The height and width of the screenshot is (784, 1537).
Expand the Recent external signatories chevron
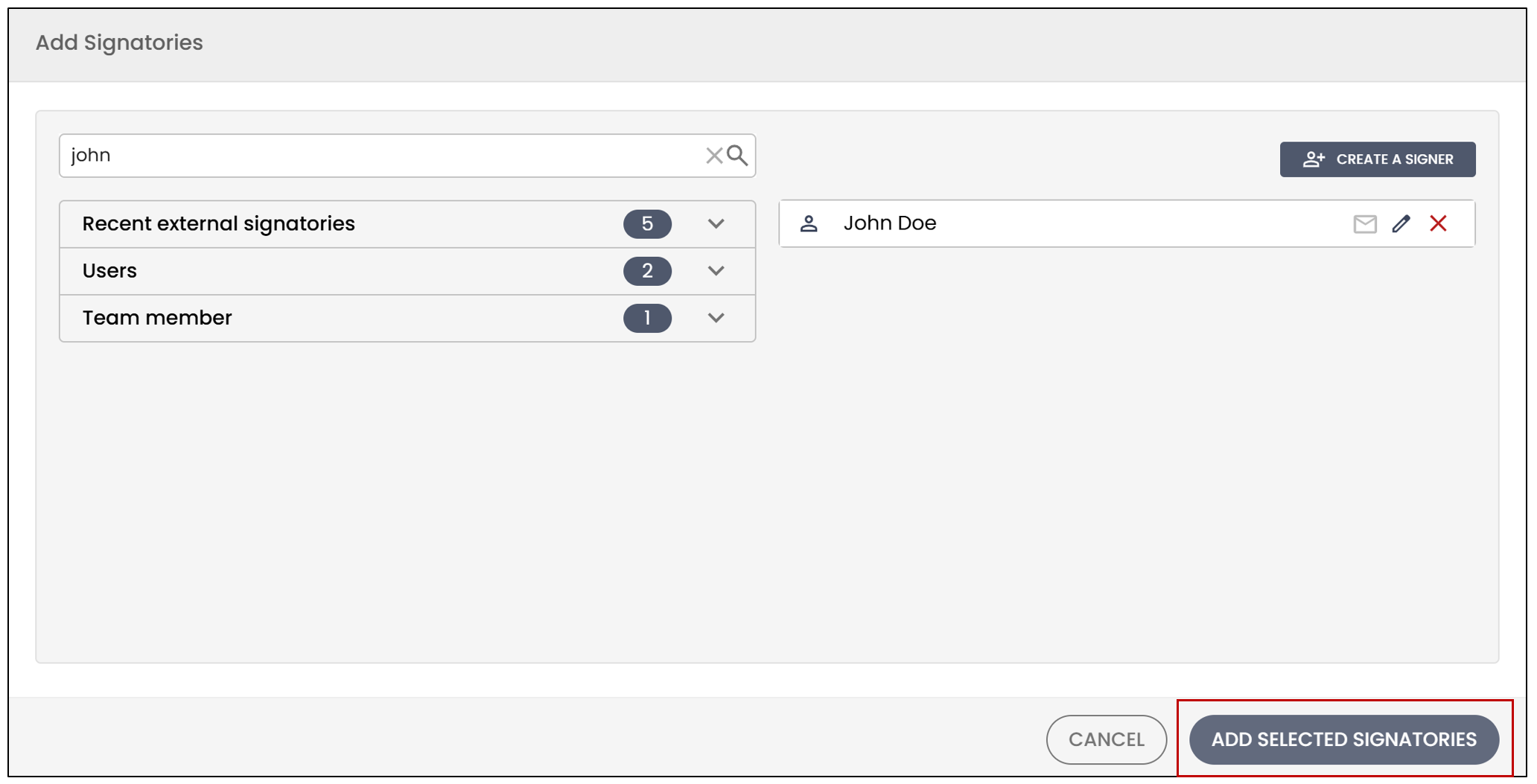(x=716, y=224)
